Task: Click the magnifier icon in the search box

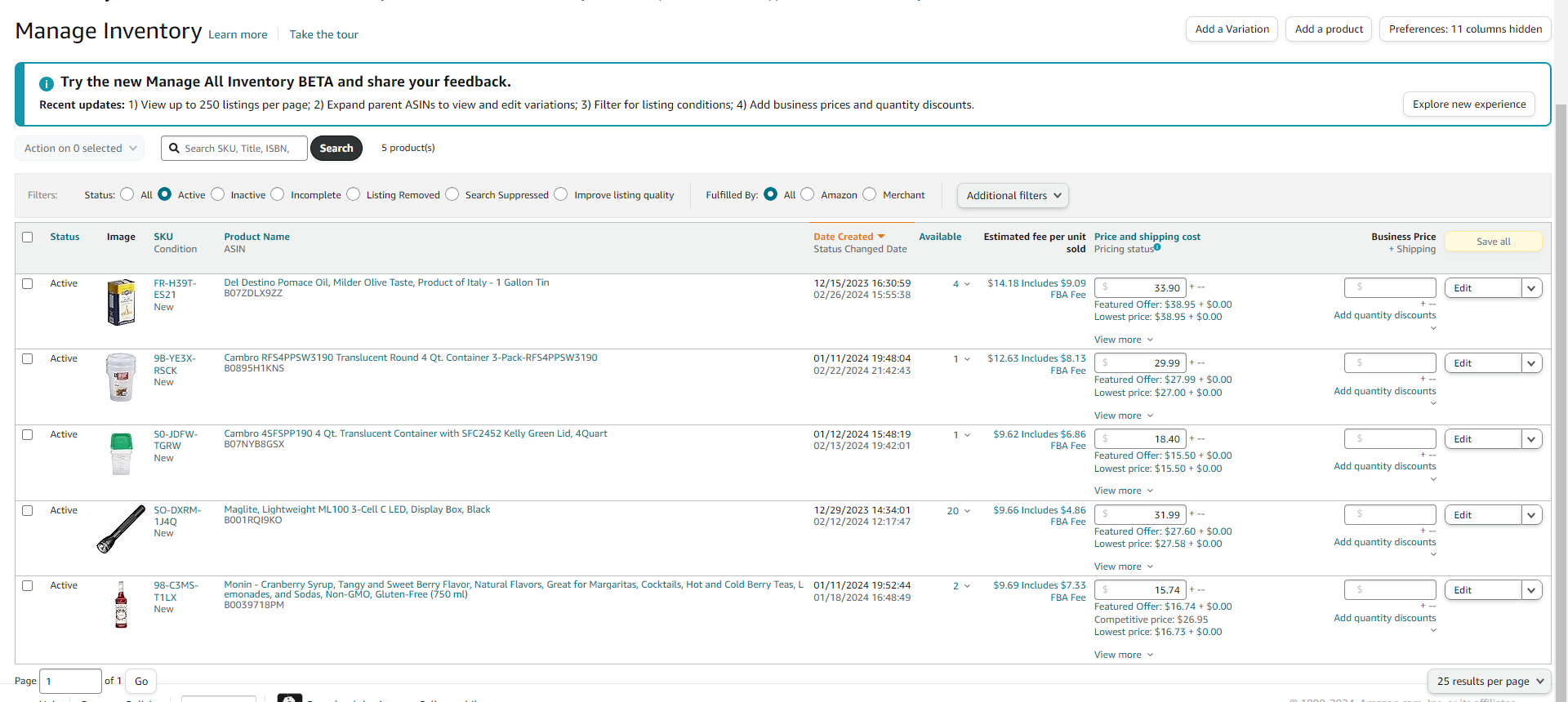Action: point(174,149)
